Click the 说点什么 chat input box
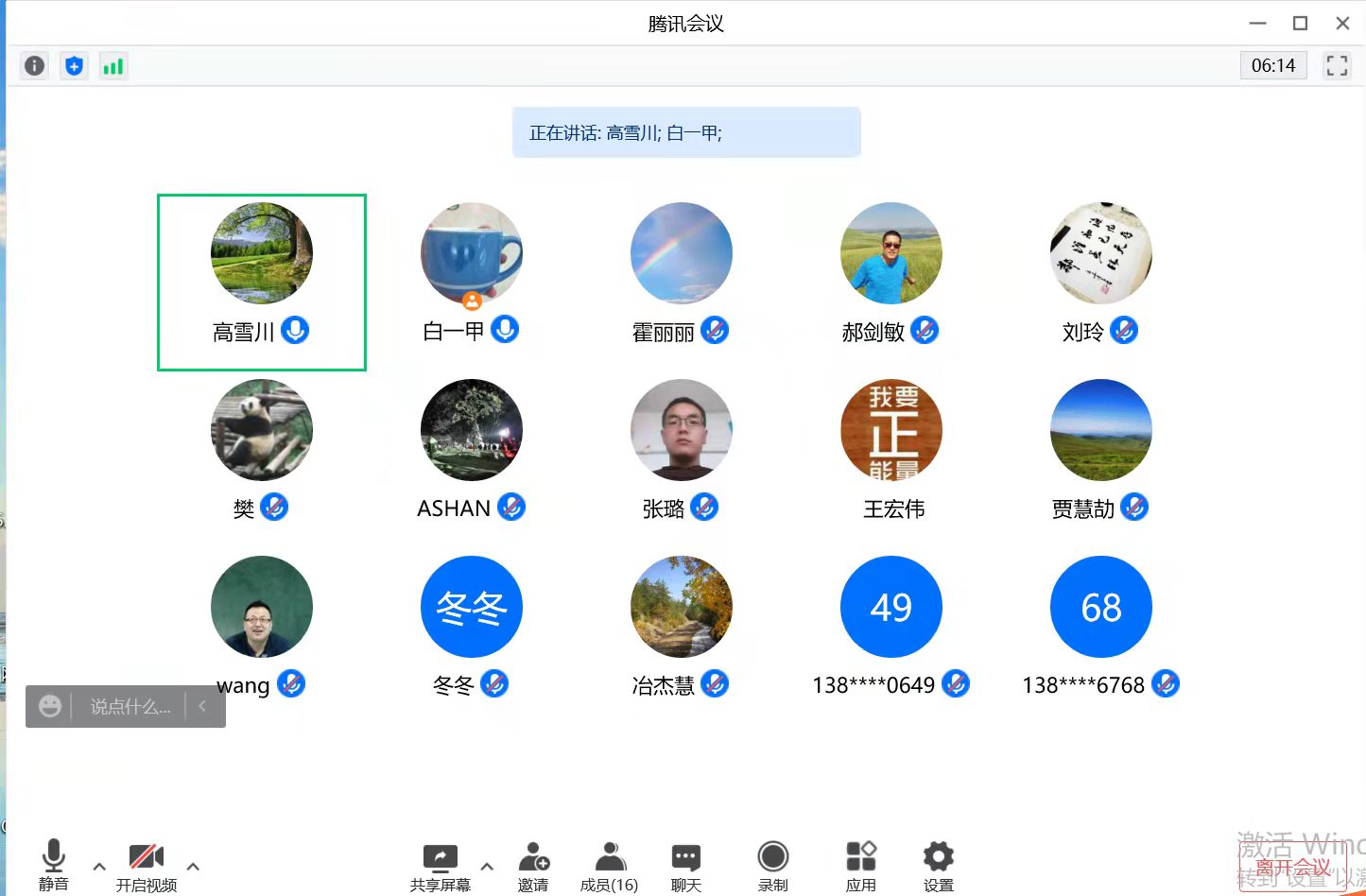1366x896 pixels. point(130,707)
